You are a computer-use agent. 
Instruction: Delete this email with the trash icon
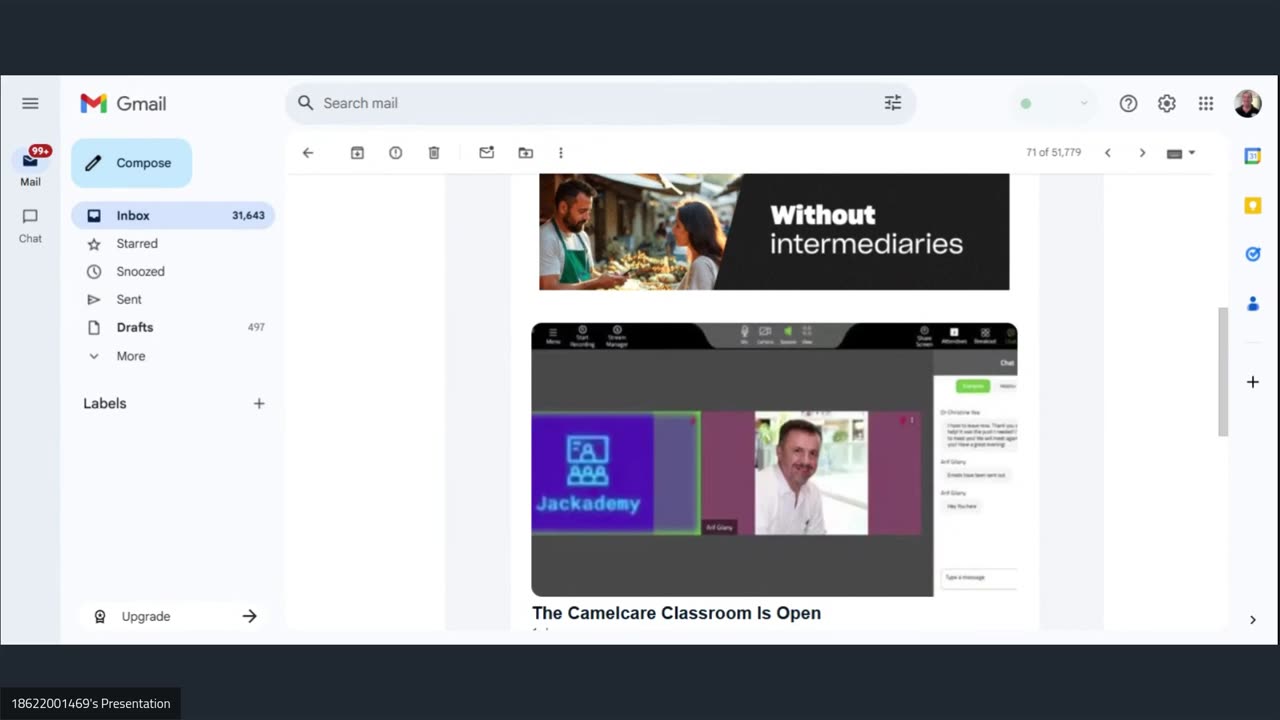[x=434, y=153]
